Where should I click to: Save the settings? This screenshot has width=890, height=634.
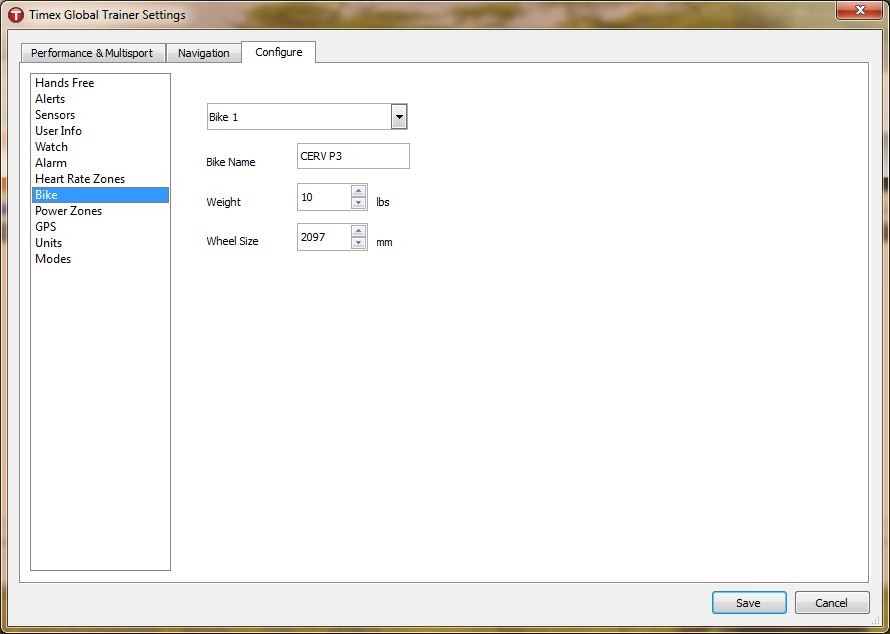tap(749, 603)
